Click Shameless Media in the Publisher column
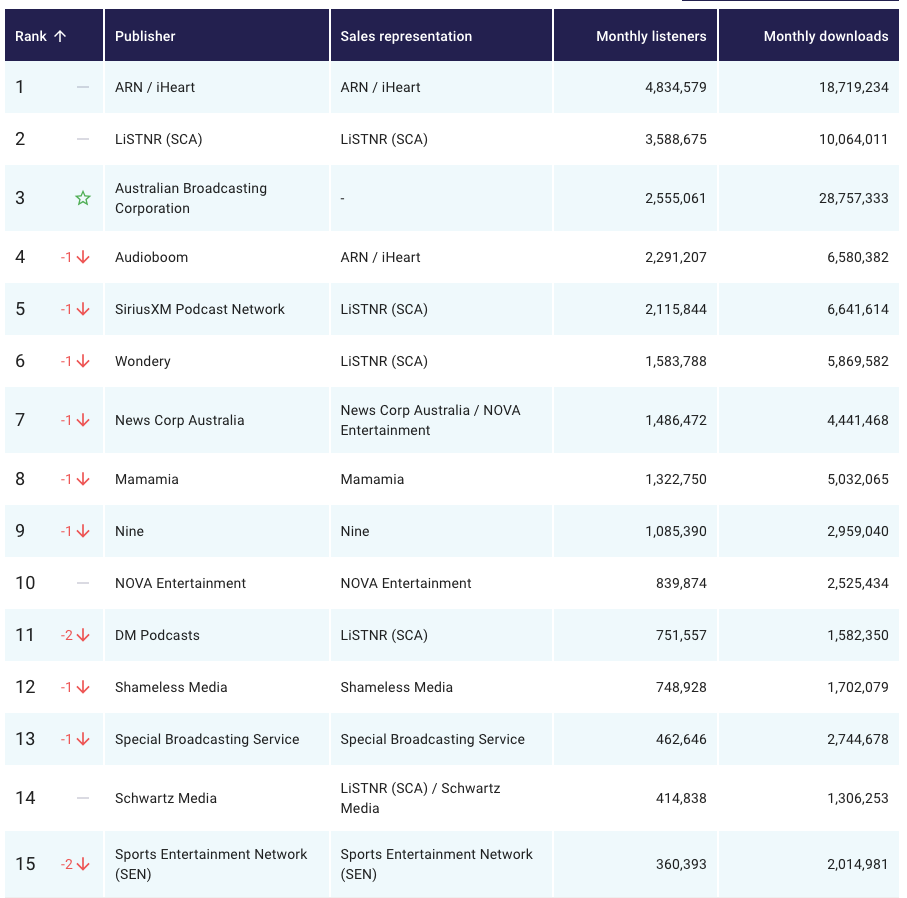Viewport: 907px width, 898px height. click(x=171, y=688)
